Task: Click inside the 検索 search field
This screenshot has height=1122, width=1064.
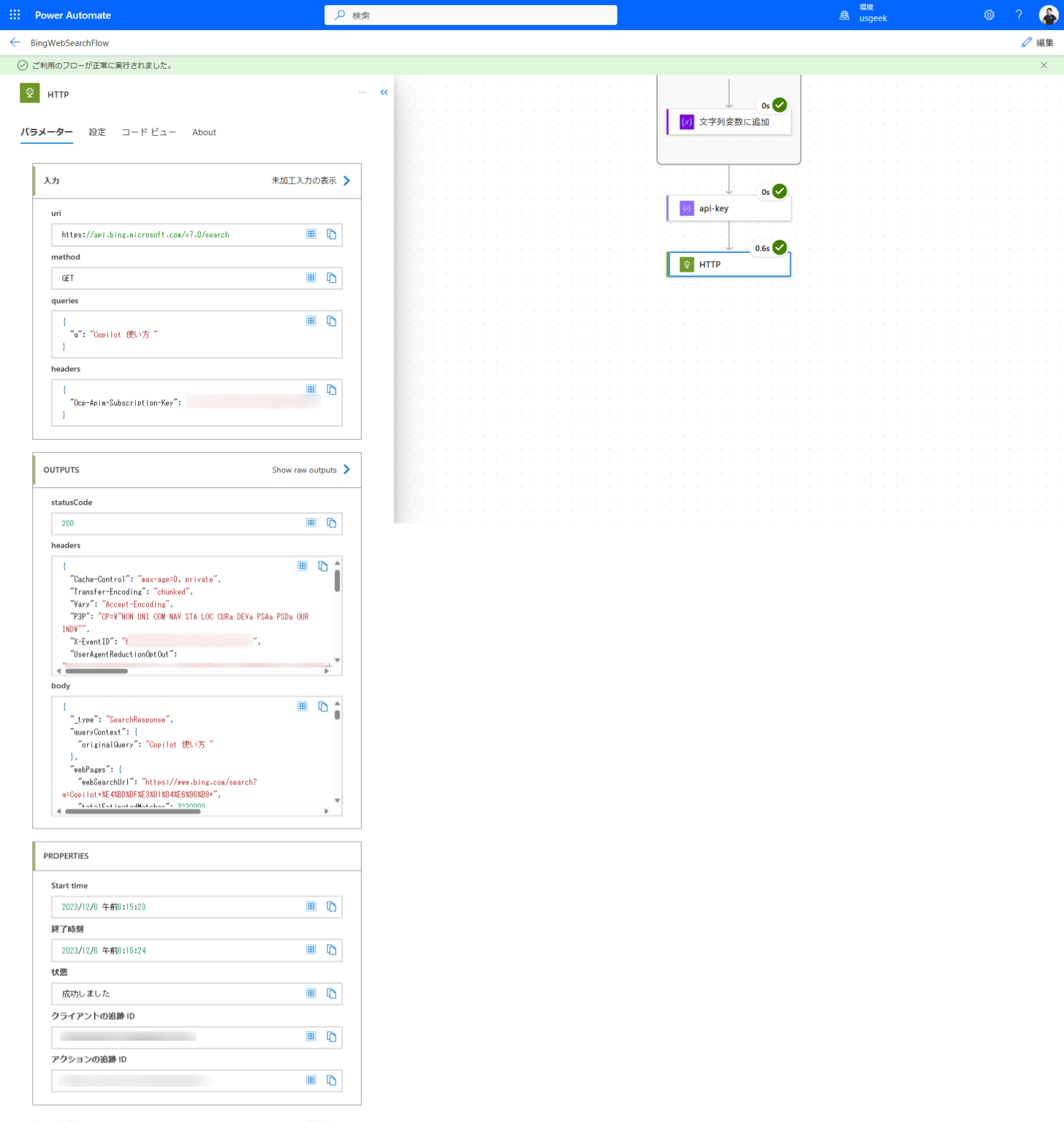Action: [x=471, y=15]
